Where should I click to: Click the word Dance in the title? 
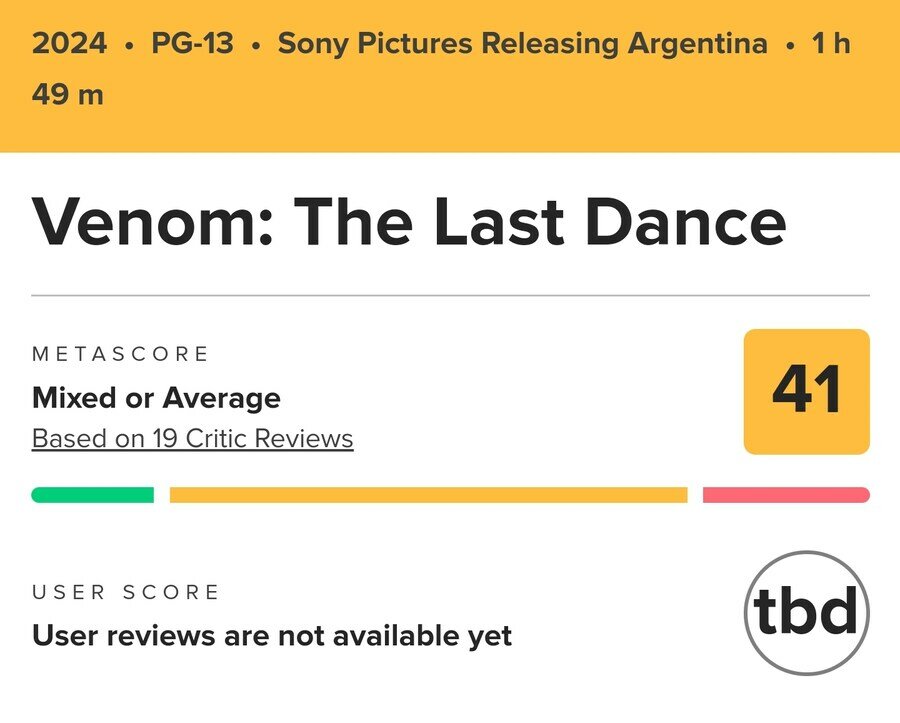click(685, 221)
